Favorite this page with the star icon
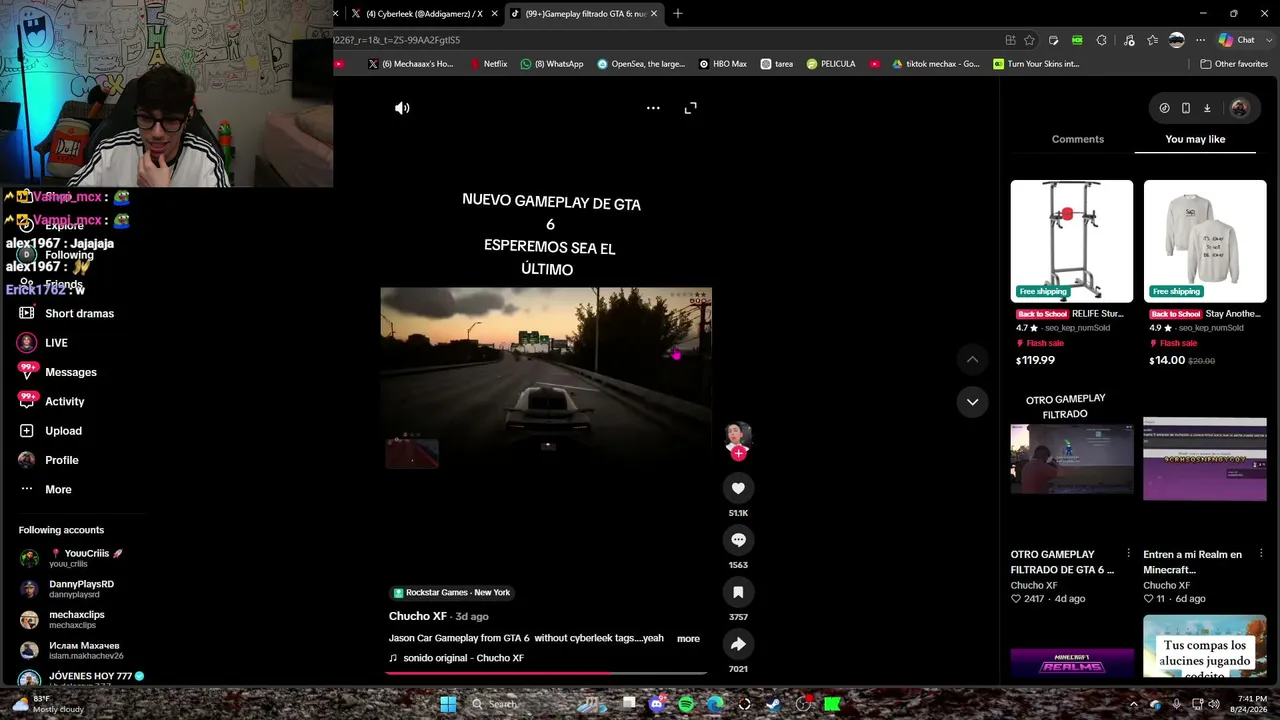Screen dimensions: 1280x720 coord(1029,40)
